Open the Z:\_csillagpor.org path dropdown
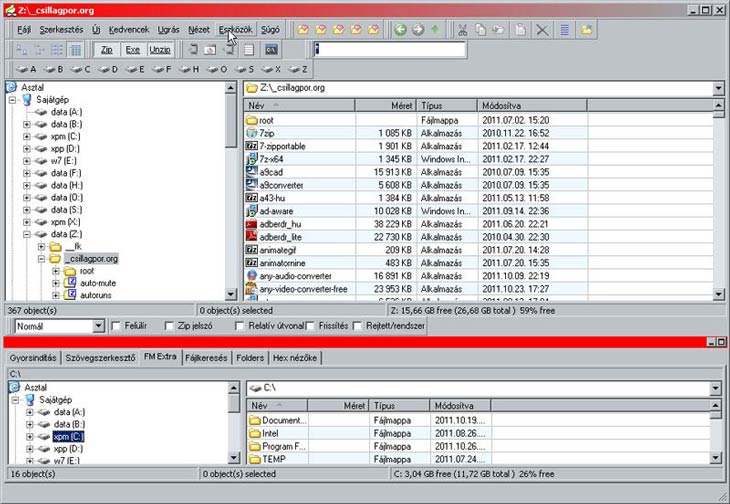This screenshot has height=504, width=730. tap(718, 88)
